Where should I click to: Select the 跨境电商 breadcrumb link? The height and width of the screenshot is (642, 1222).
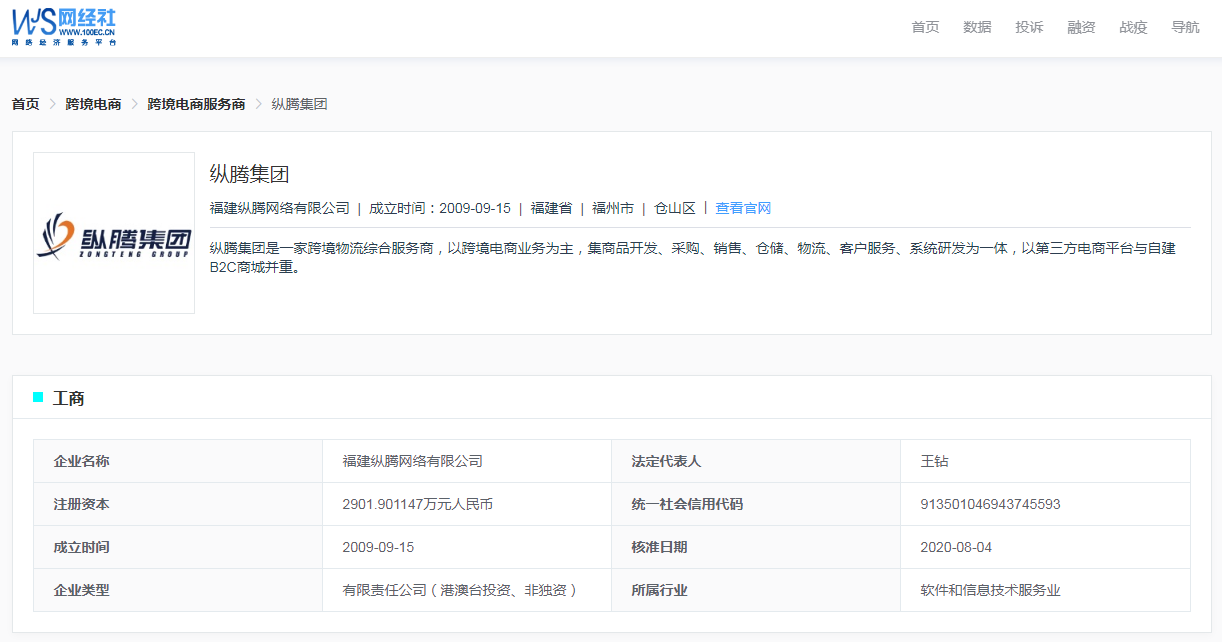[93, 104]
